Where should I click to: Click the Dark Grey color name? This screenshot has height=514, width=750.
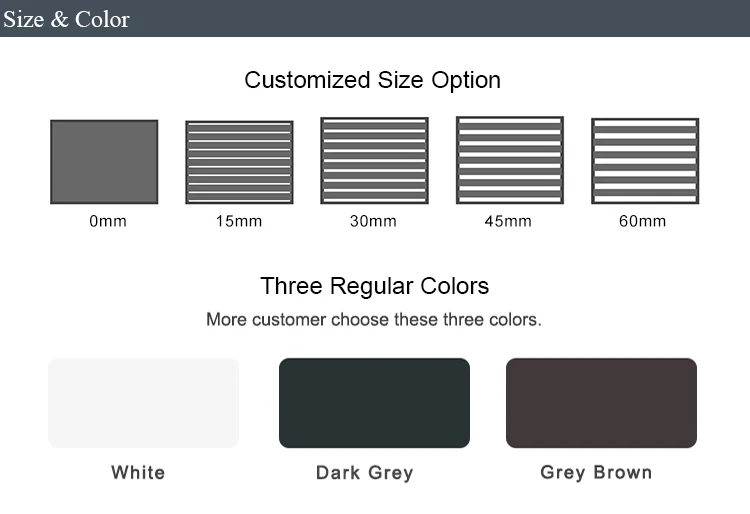click(364, 472)
